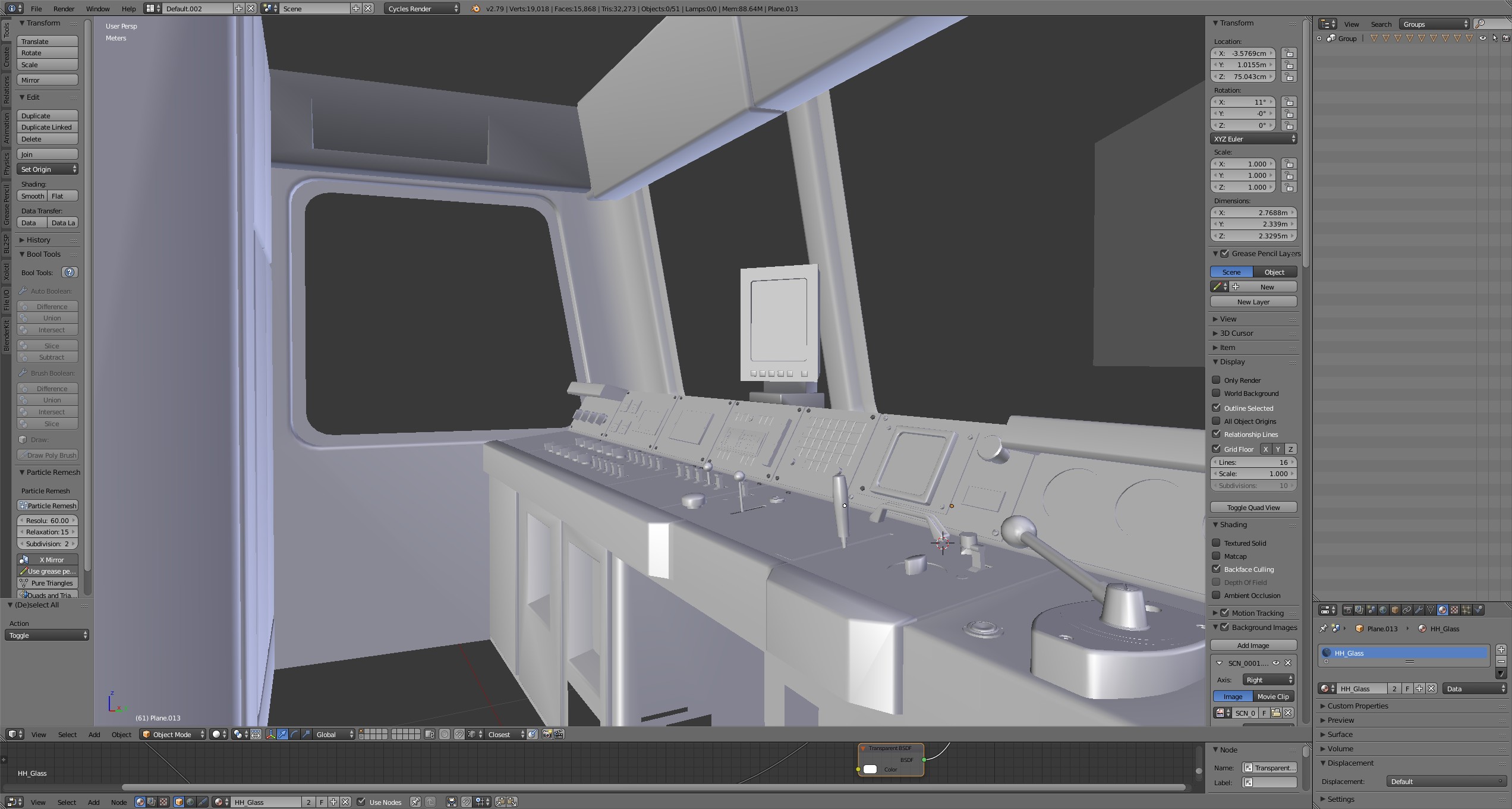This screenshot has width=1512, height=809.
Task: Click the OpenGL render clapperboard icon
Action: (559, 735)
